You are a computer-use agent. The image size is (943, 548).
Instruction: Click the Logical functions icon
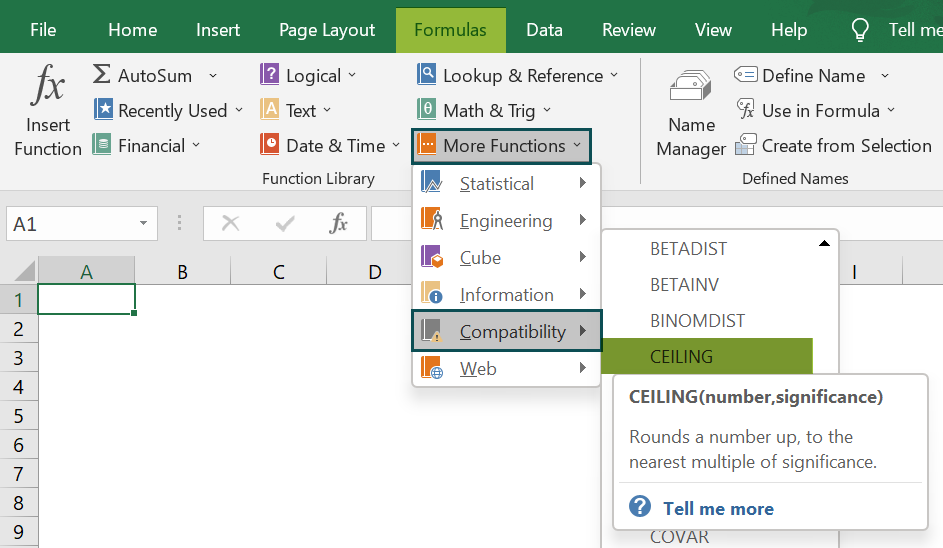(x=269, y=75)
